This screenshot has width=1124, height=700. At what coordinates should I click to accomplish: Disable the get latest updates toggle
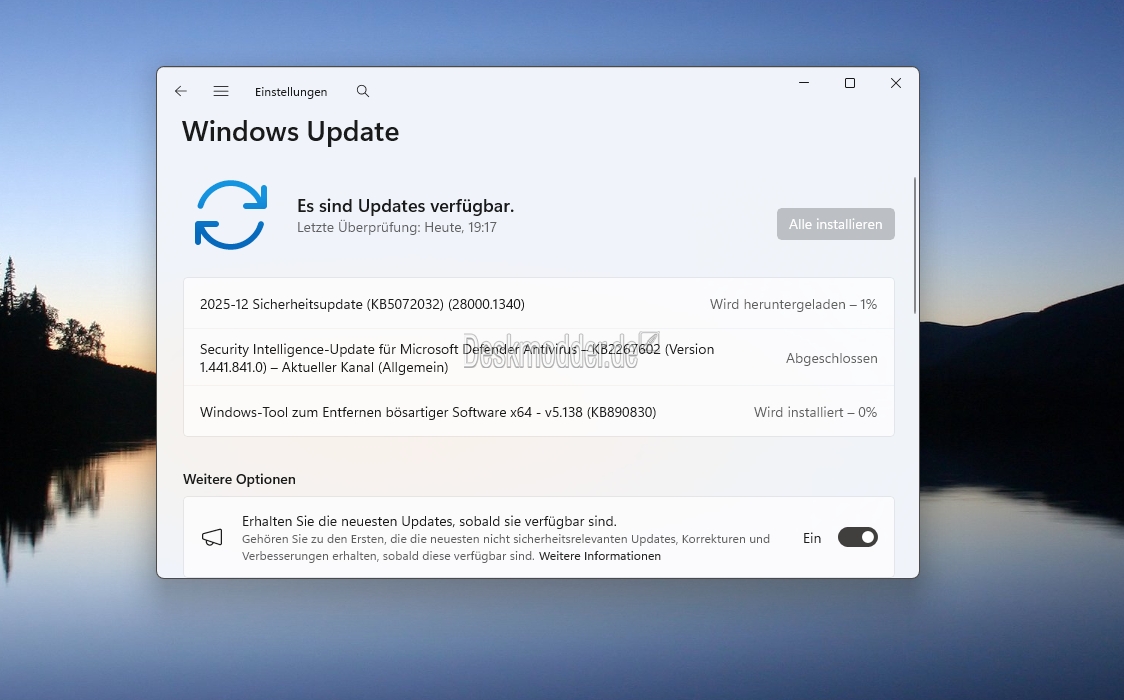(857, 538)
